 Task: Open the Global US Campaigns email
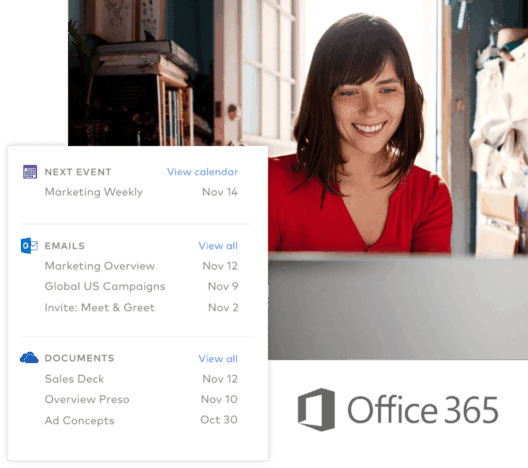pyautogui.click(x=105, y=287)
